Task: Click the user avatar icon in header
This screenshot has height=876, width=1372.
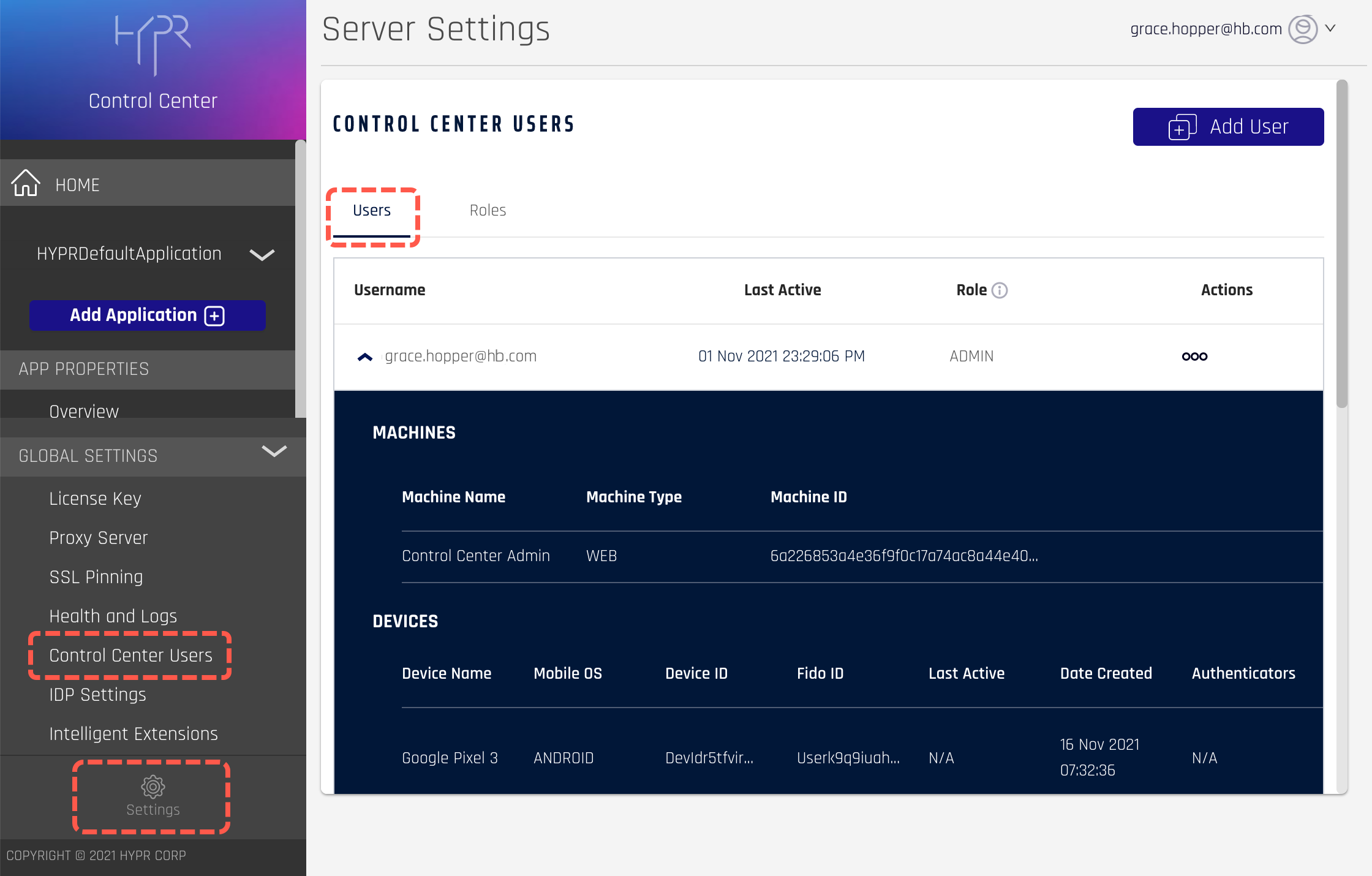Action: pos(1302,29)
